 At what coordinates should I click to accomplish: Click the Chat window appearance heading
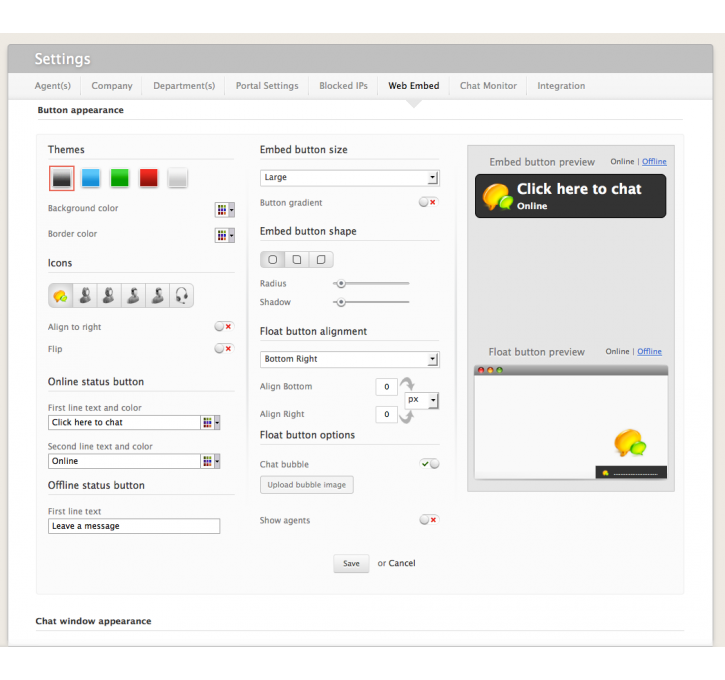coord(93,621)
